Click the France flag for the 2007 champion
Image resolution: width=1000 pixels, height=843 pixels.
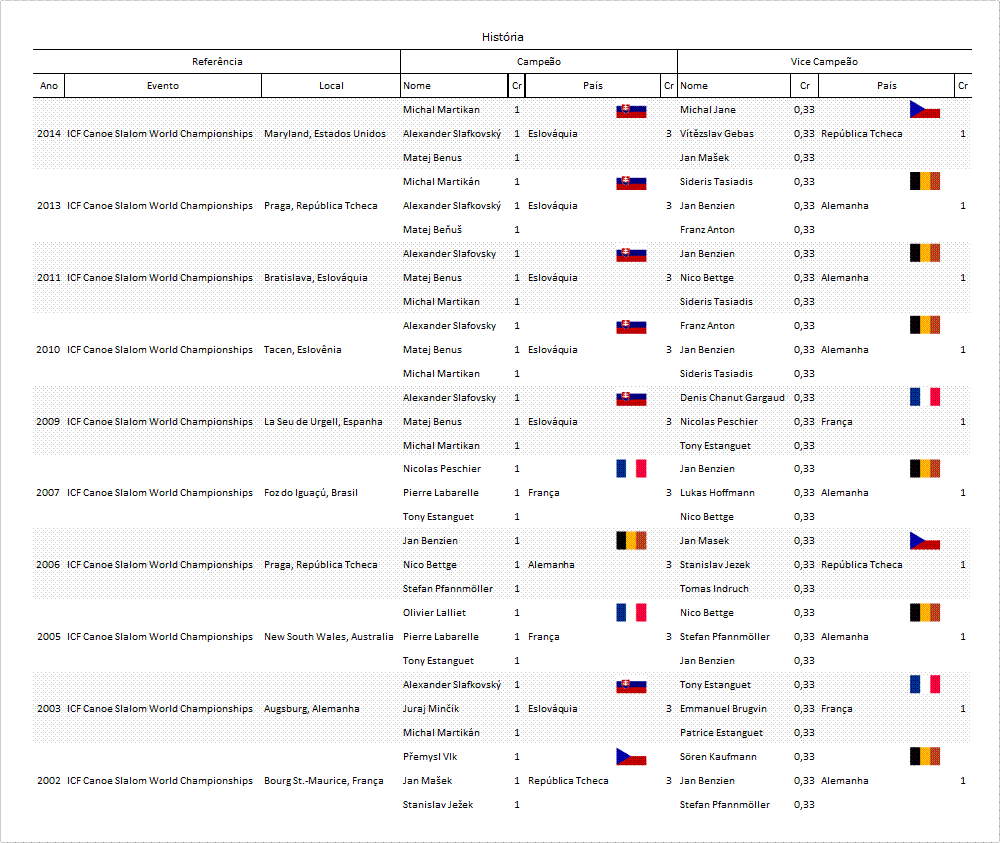pyautogui.click(x=631, y=469)
